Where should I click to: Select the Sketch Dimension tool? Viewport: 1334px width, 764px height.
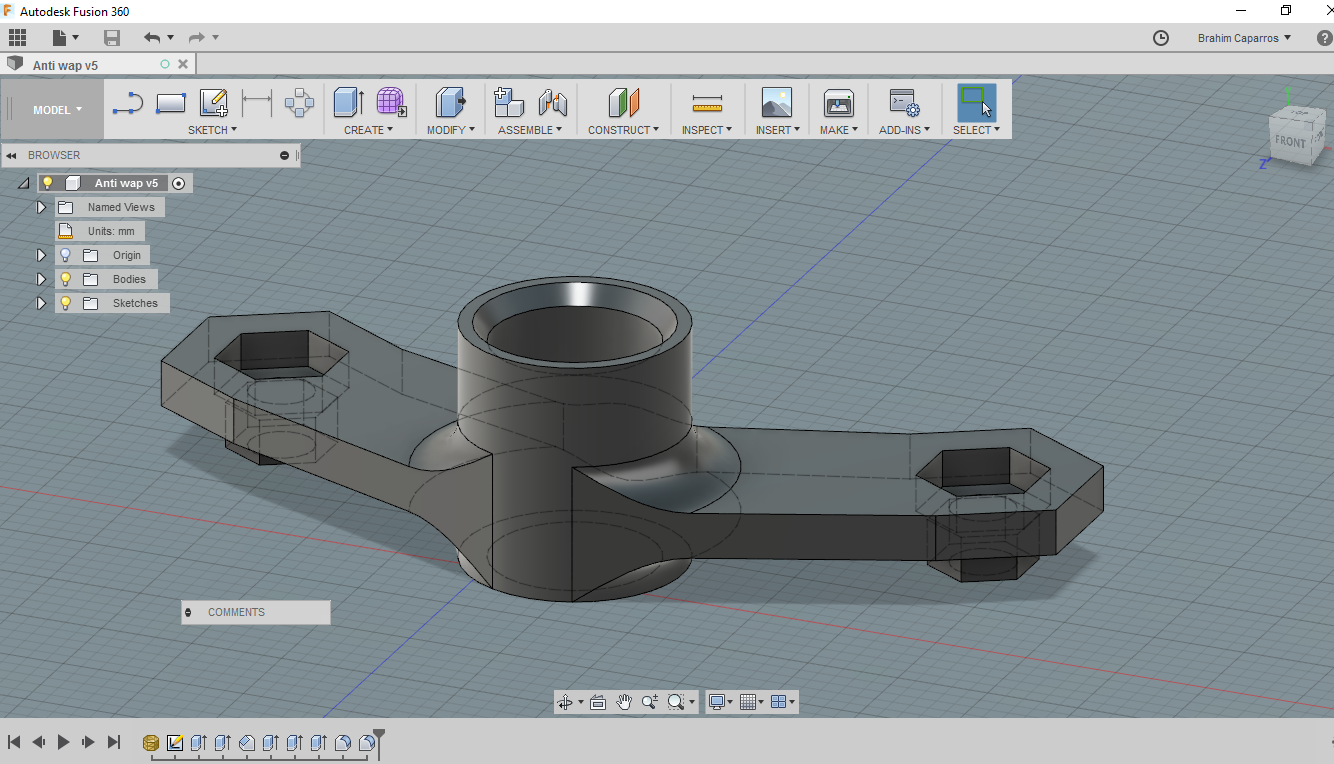click(257, 102)
